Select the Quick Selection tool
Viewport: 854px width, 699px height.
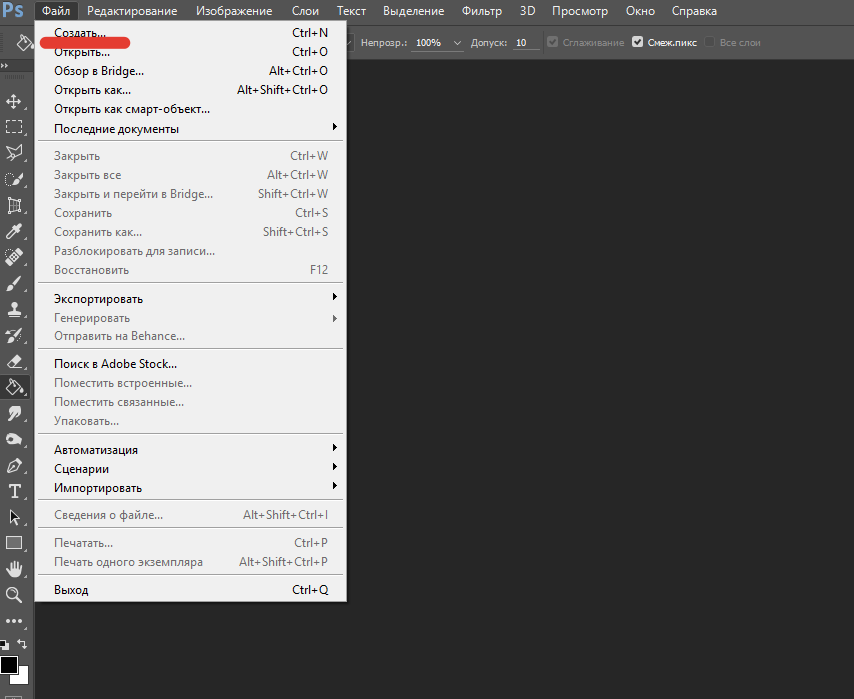coord(14,179)
